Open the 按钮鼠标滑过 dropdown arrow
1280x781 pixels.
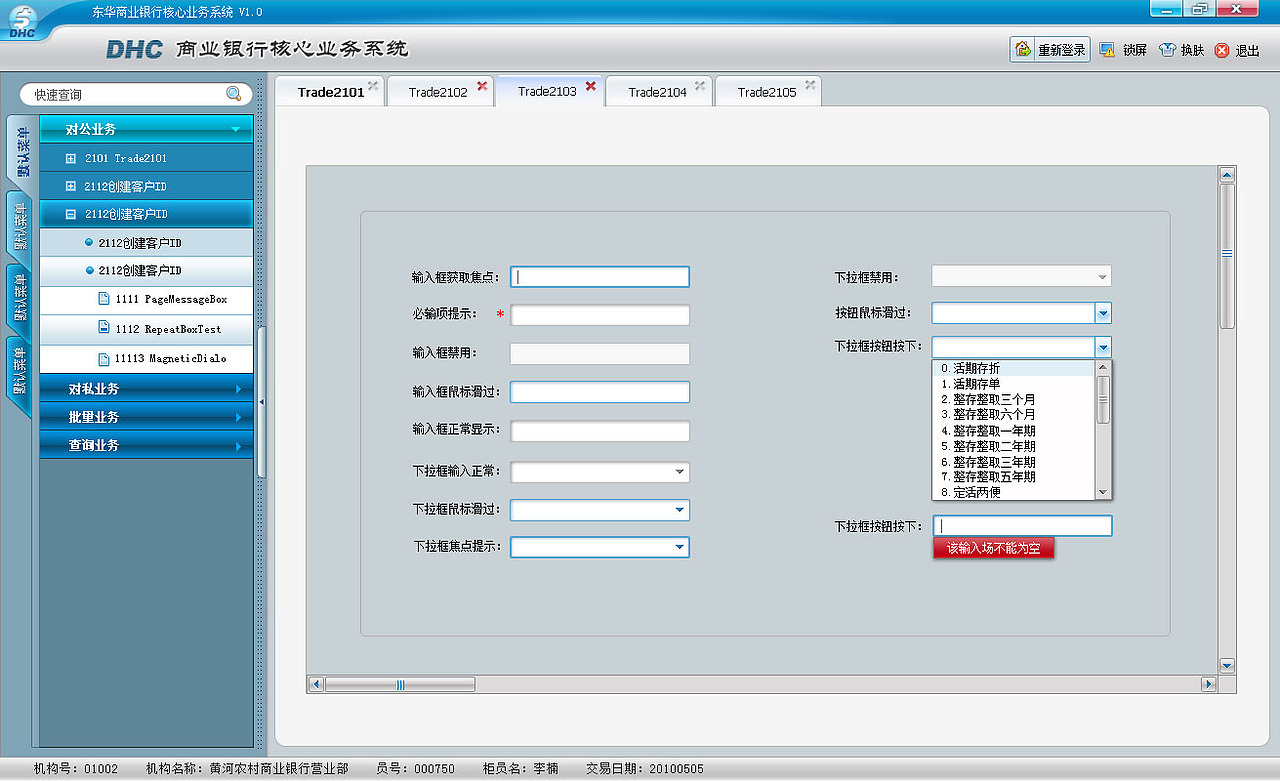(1103, 314)
